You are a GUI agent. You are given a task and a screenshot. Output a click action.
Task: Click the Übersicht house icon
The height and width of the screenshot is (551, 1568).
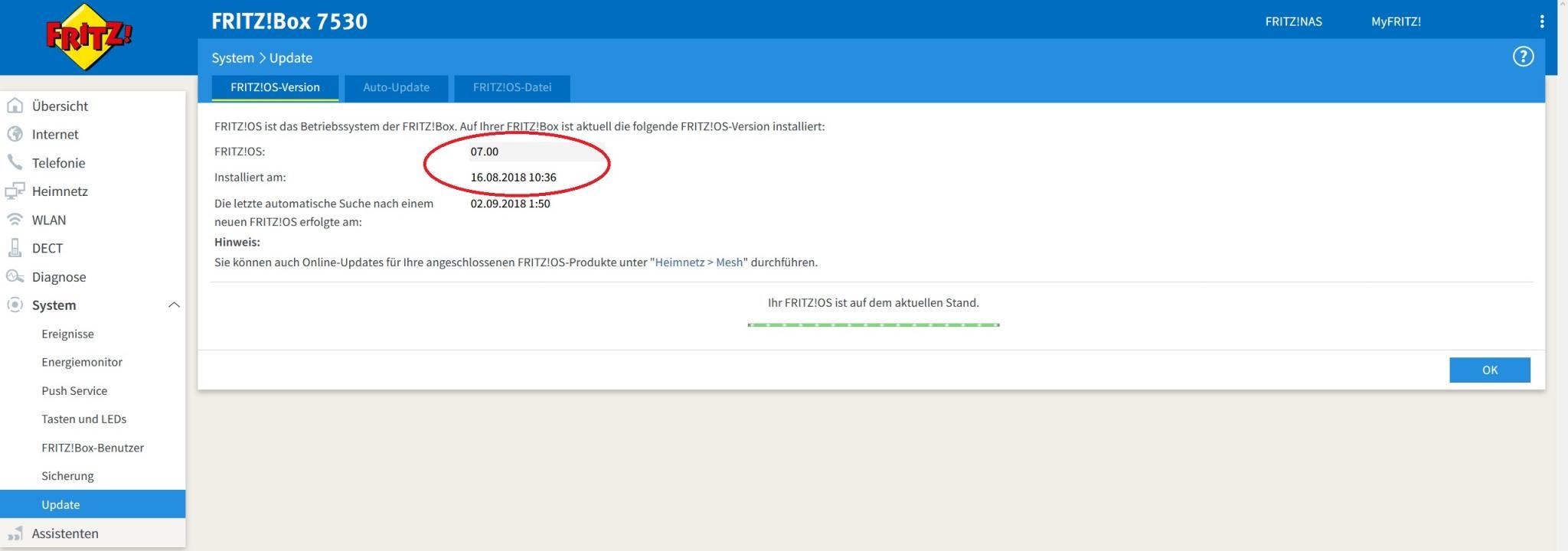pos(15,106)
